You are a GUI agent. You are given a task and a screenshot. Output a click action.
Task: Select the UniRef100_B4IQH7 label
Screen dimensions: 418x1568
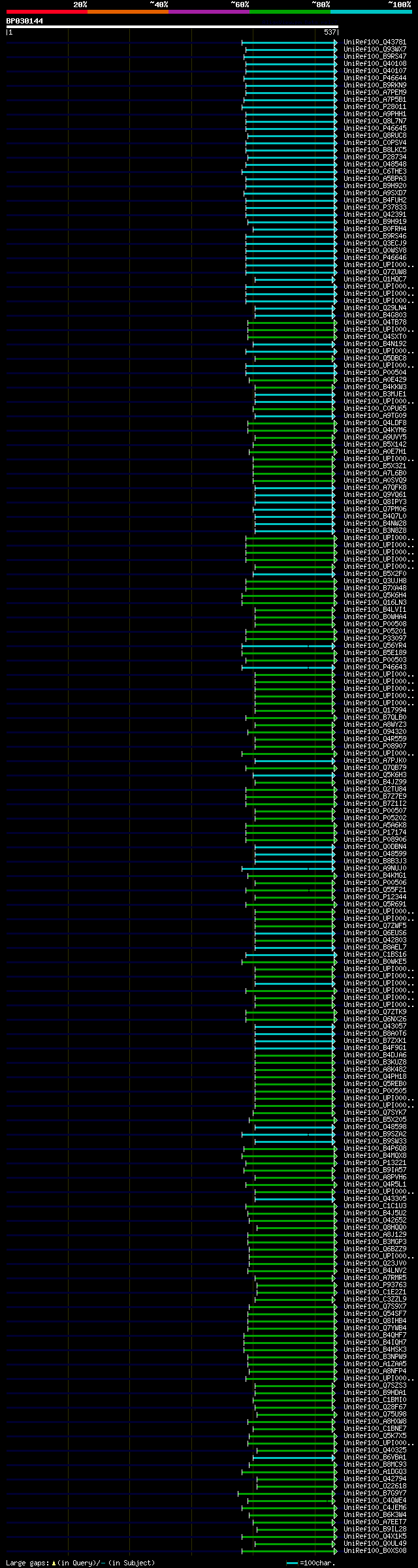[x=375, y=1343]
